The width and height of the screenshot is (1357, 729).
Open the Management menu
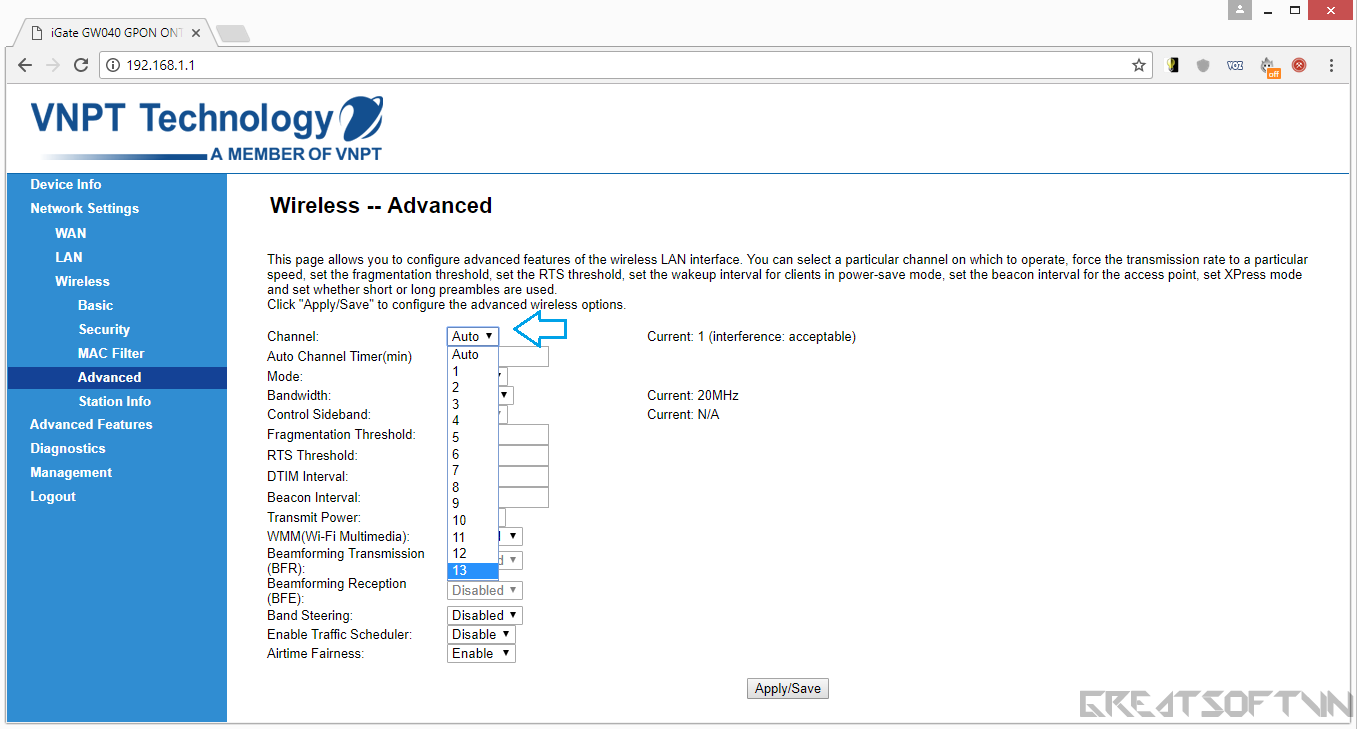point(71,472)
